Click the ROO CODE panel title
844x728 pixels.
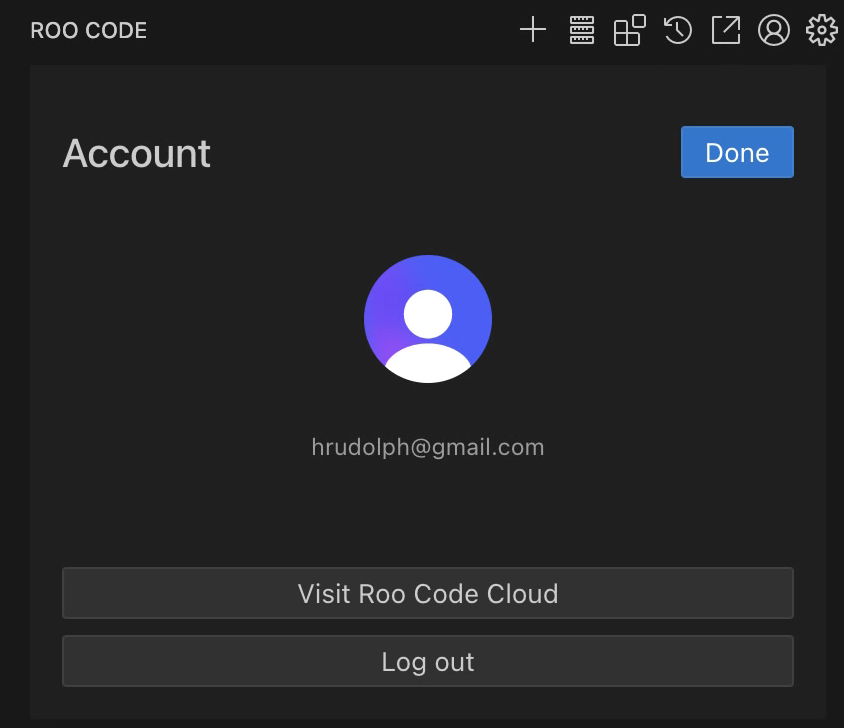88,30
